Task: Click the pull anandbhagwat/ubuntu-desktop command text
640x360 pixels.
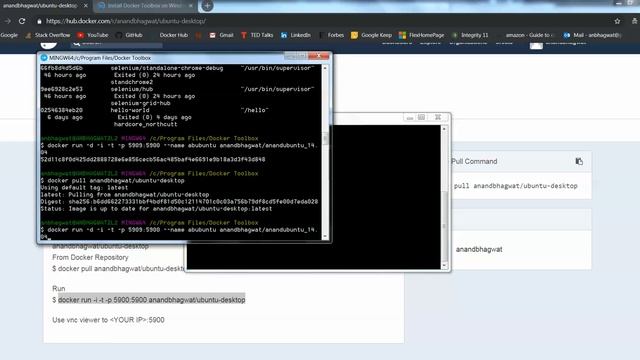Action: (516, 186)
